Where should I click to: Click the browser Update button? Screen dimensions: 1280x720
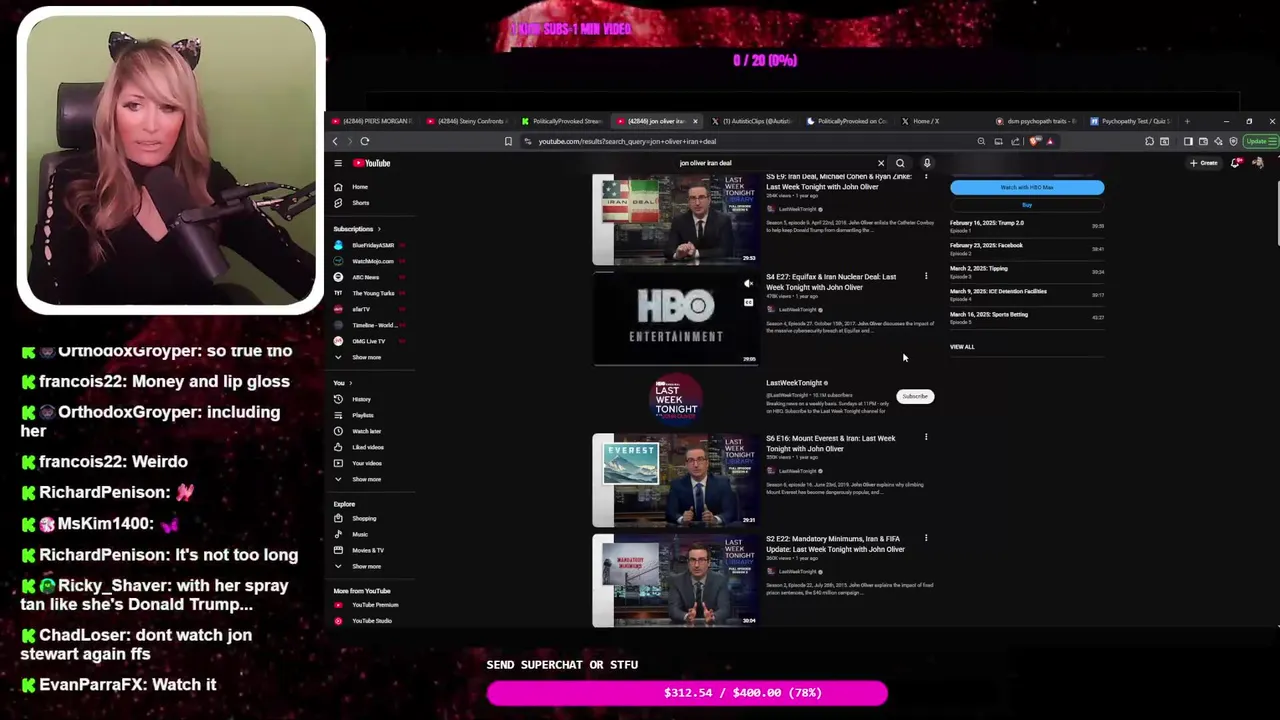coord(1259,141)
